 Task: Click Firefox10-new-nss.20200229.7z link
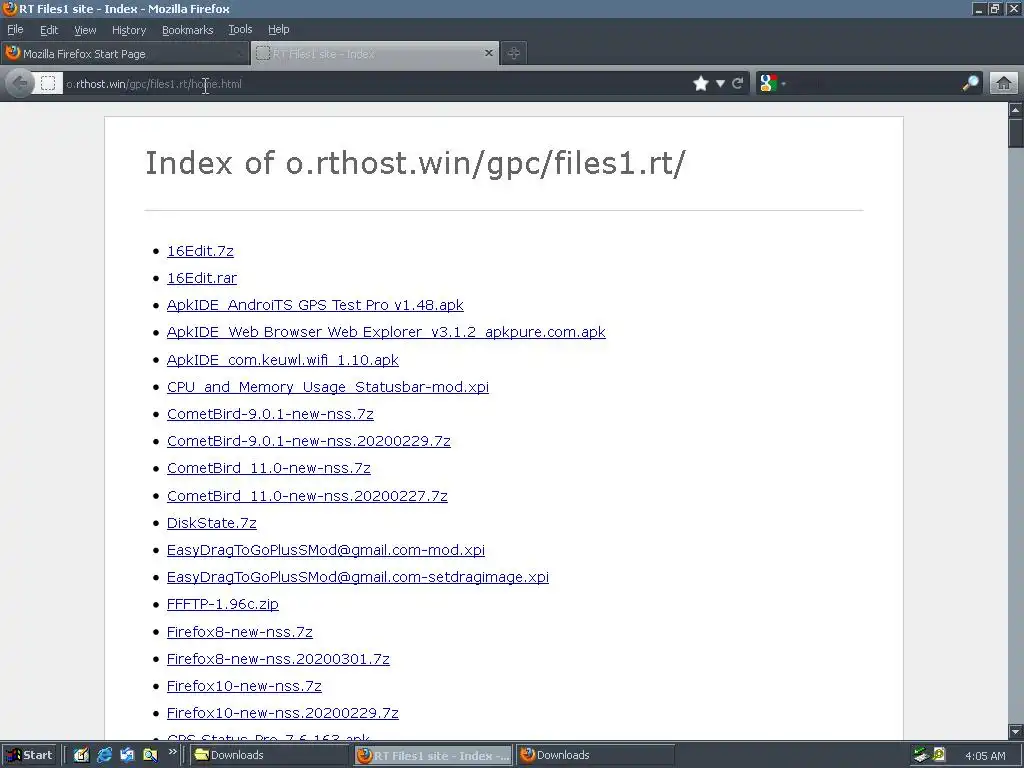[283, 713]
